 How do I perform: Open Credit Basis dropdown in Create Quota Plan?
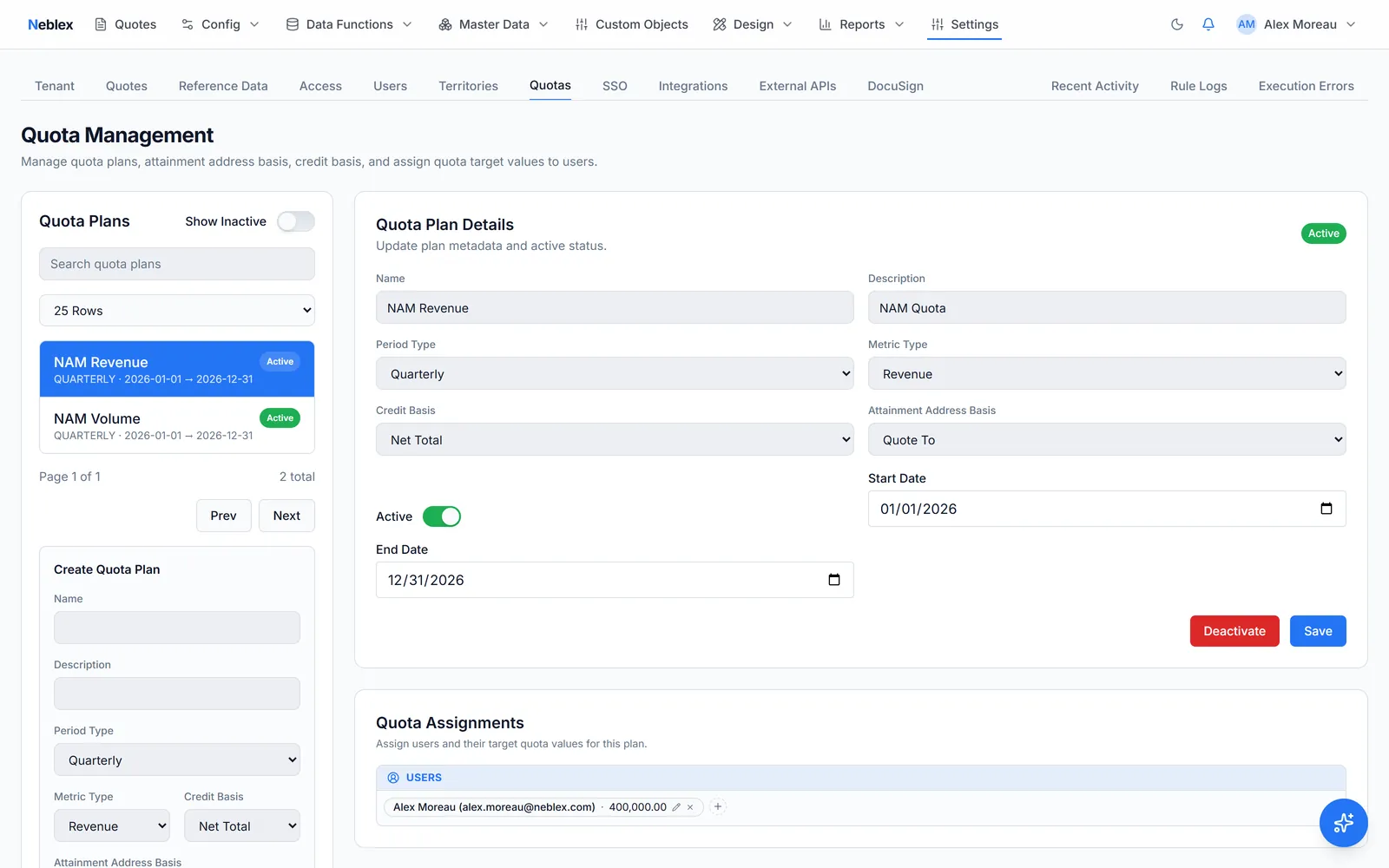point(242,826)
